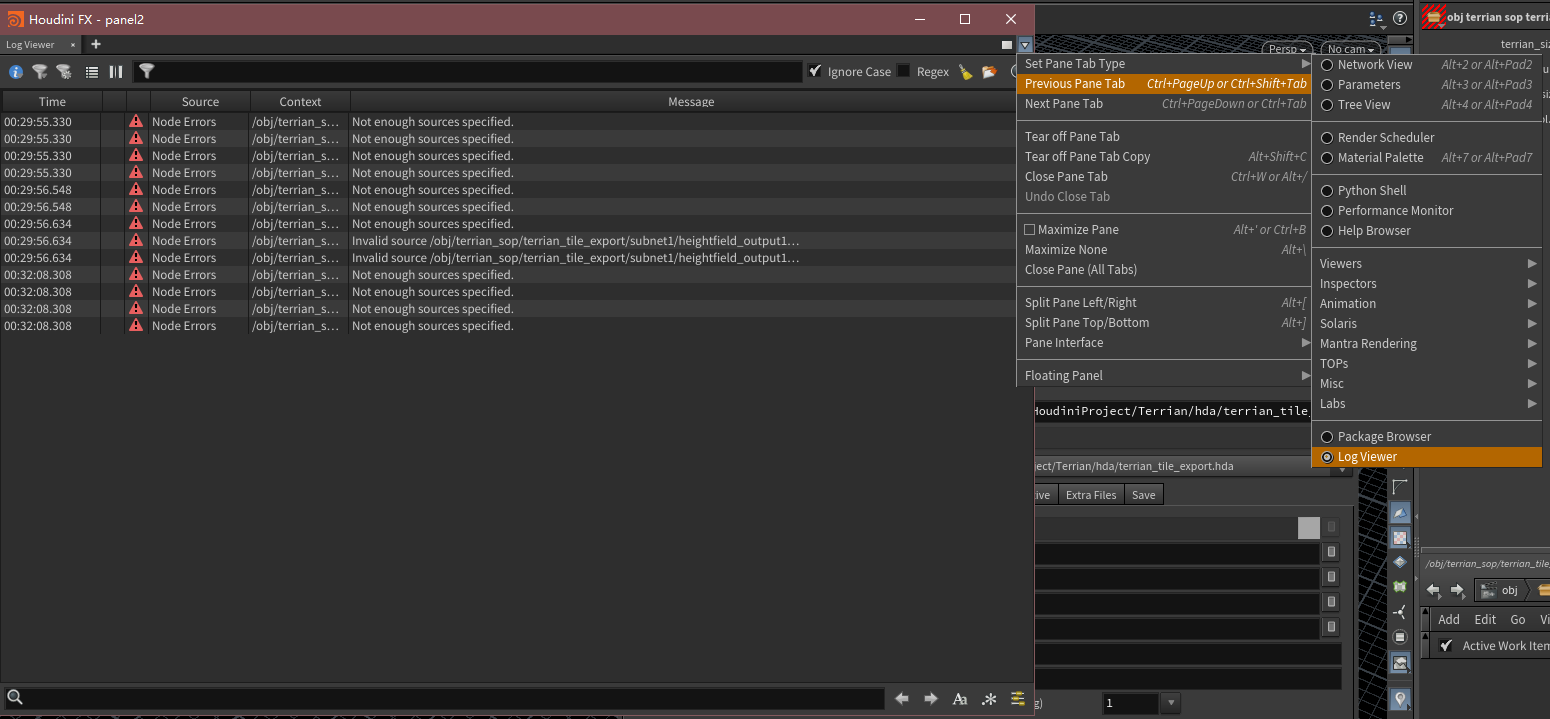Image resolution: width=1550 pixels, height=719 pixels.
Task: Click the blue info icon in Log Viewer toolbar
Action: 16,72
